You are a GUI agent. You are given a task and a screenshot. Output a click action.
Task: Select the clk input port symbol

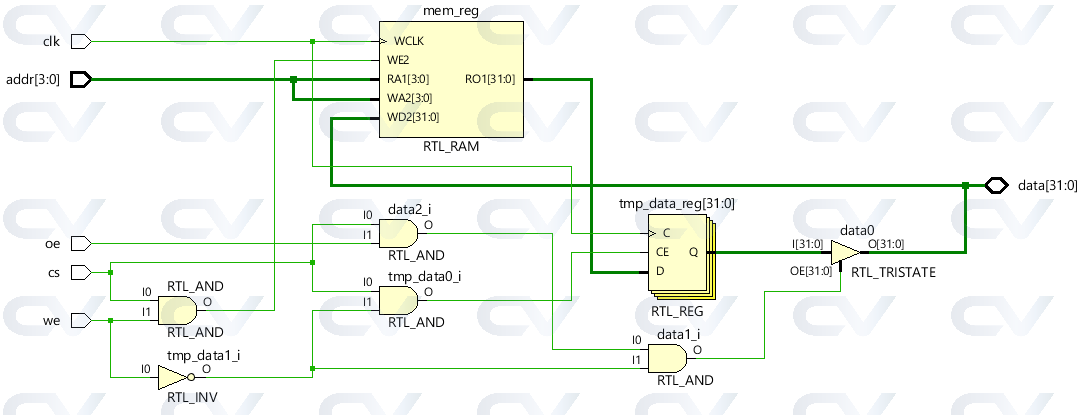point(82,42)
